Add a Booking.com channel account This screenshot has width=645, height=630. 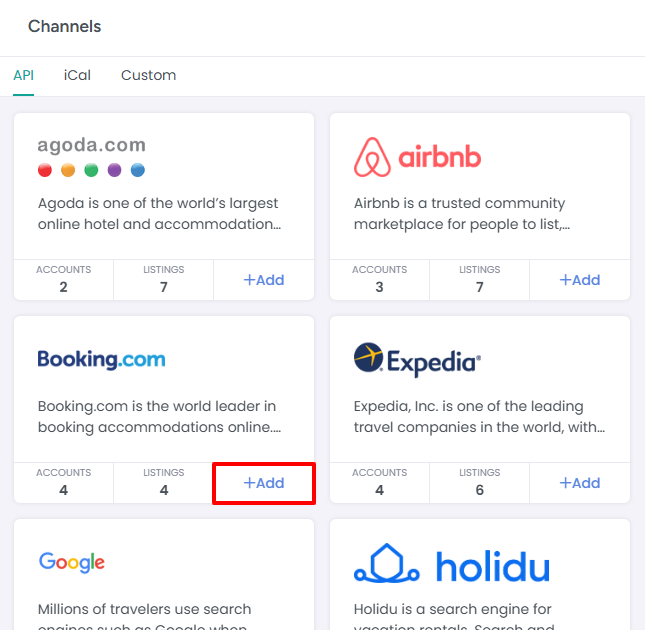pyautogui.click(x=264, y=483)
